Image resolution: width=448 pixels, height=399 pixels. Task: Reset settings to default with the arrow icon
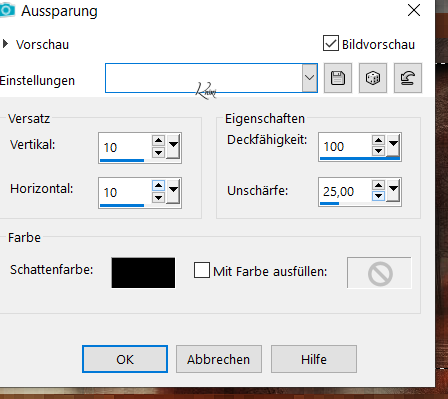point(408,78)
